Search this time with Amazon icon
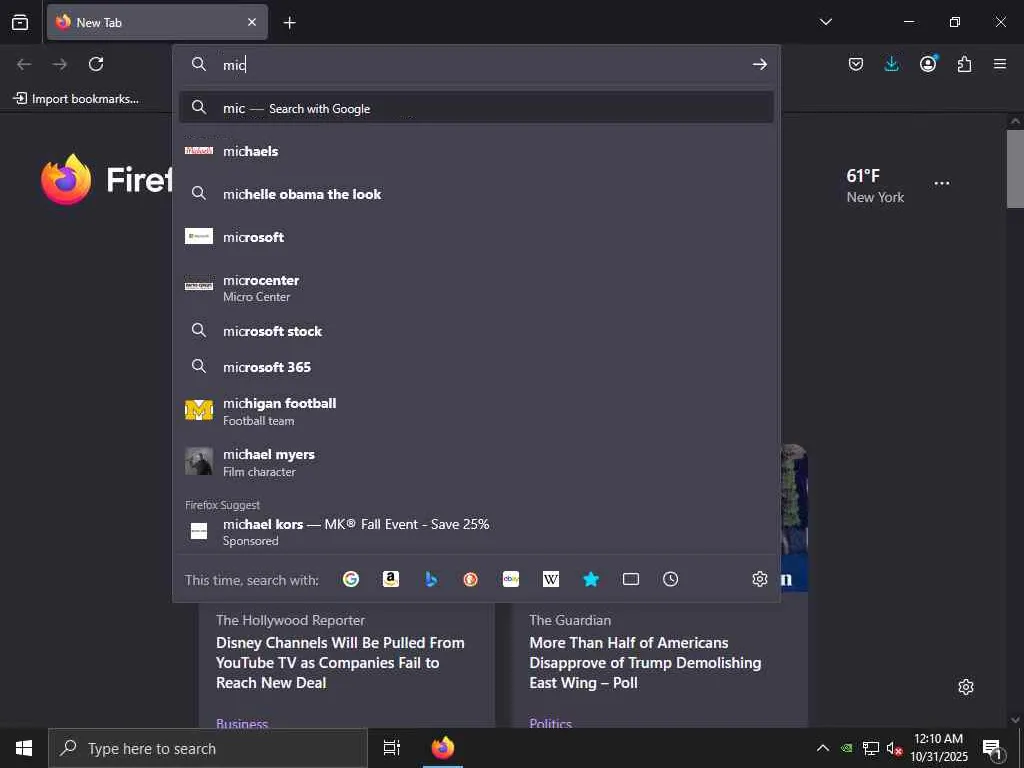This screenshot has width=1024, height=768. pyautogui.click(x=391, y=579)
